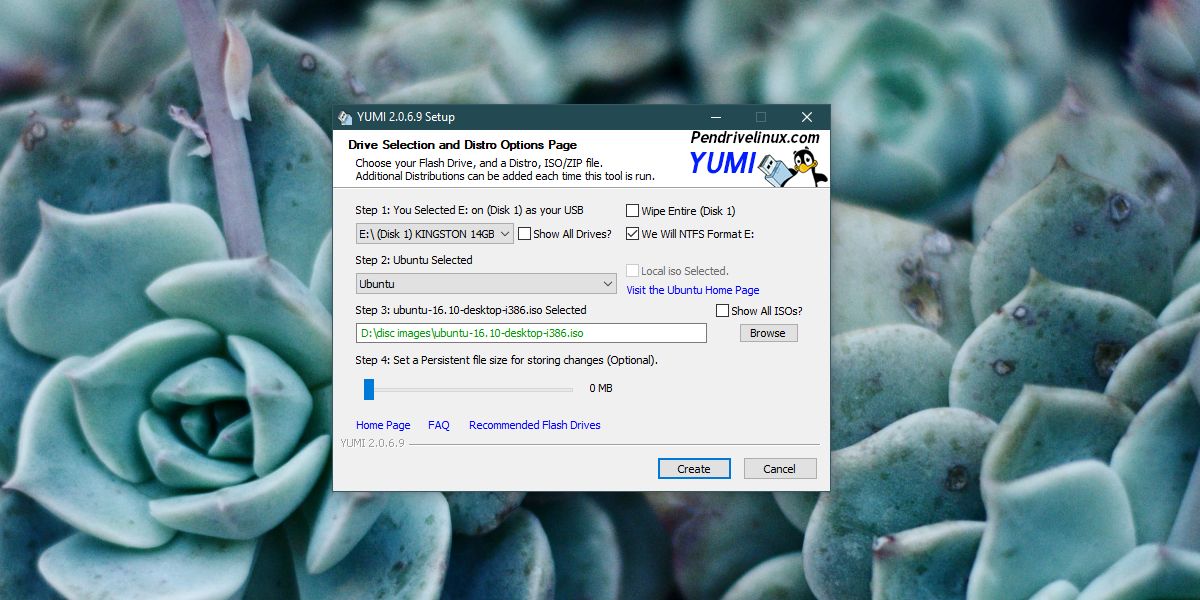The height and width of the screenshot is (600, 1200).
Task: Open the FAQ link
Action: click(x=439, y=425)
